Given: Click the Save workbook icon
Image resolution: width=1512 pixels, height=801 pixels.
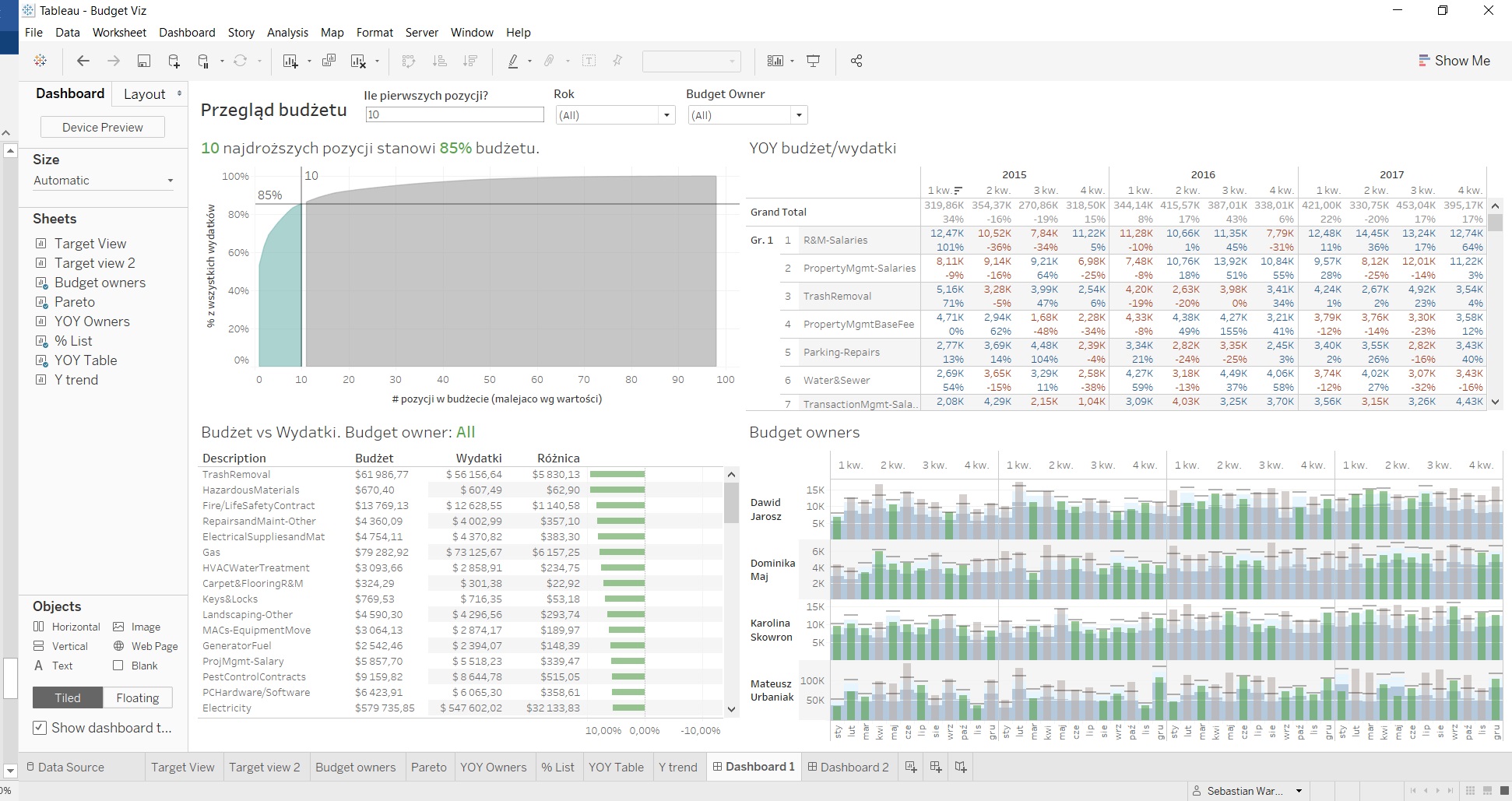Looking at the screenshot, I should 143,61.
